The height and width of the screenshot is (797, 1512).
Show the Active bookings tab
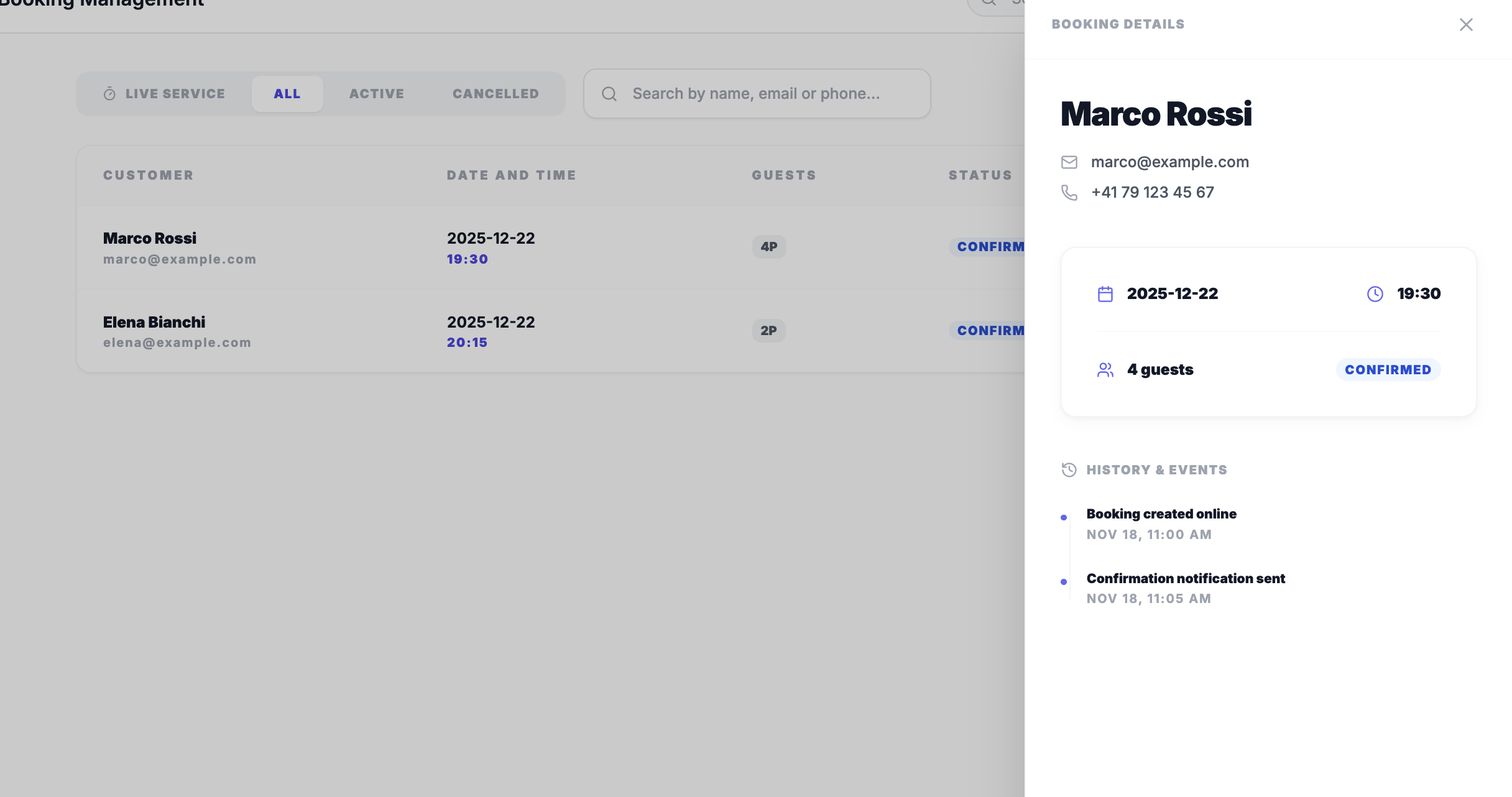tap(376, 94)
